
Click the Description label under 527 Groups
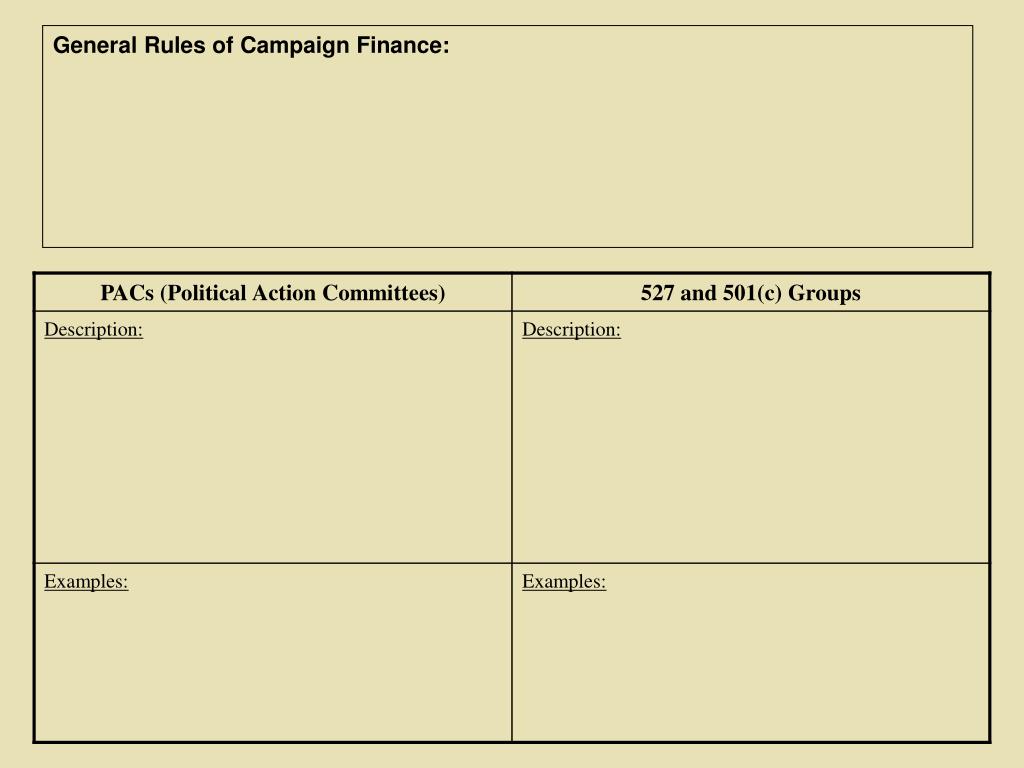571,330
